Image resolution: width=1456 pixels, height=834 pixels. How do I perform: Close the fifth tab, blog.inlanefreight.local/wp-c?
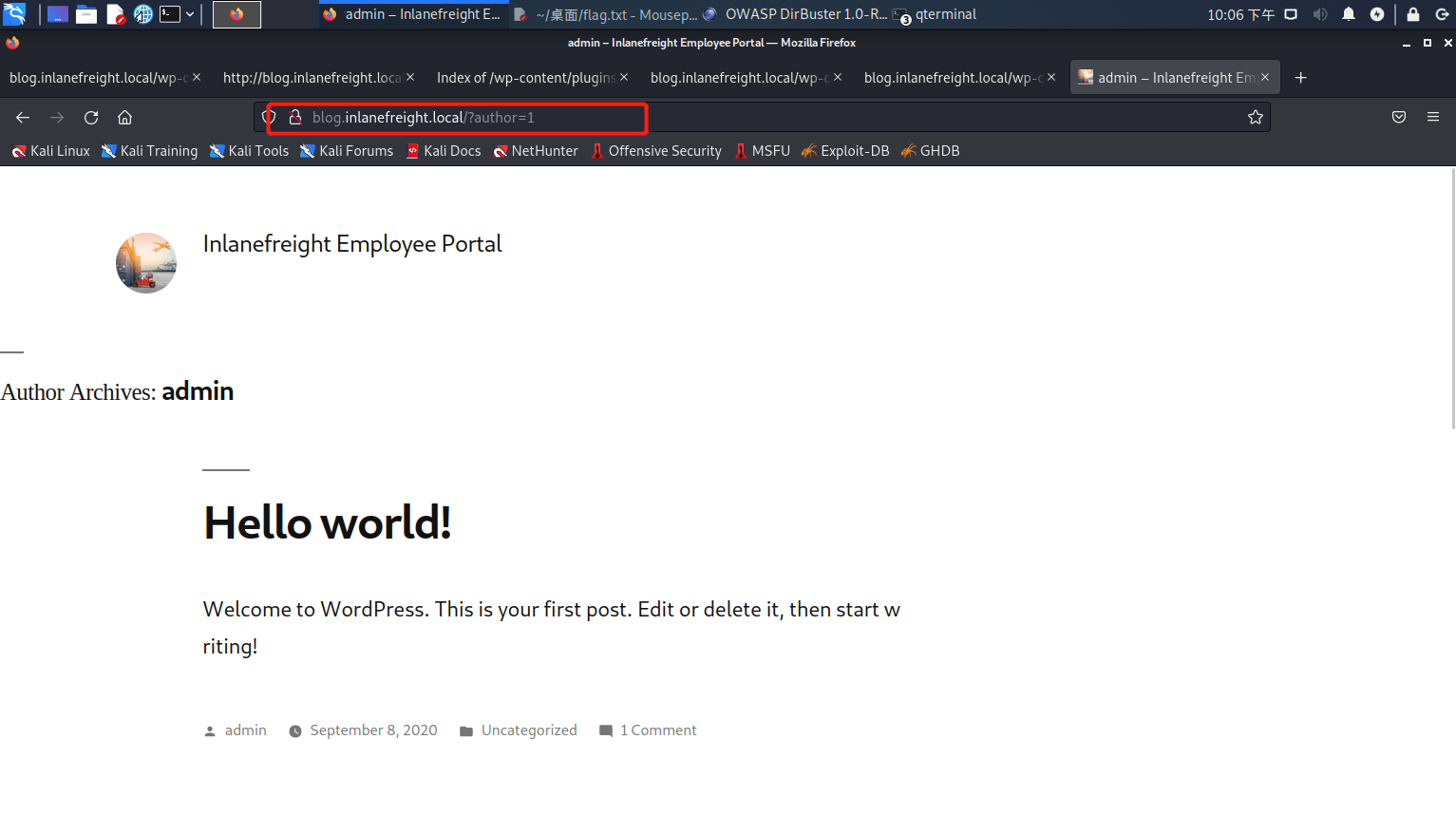pos(1051,78)
